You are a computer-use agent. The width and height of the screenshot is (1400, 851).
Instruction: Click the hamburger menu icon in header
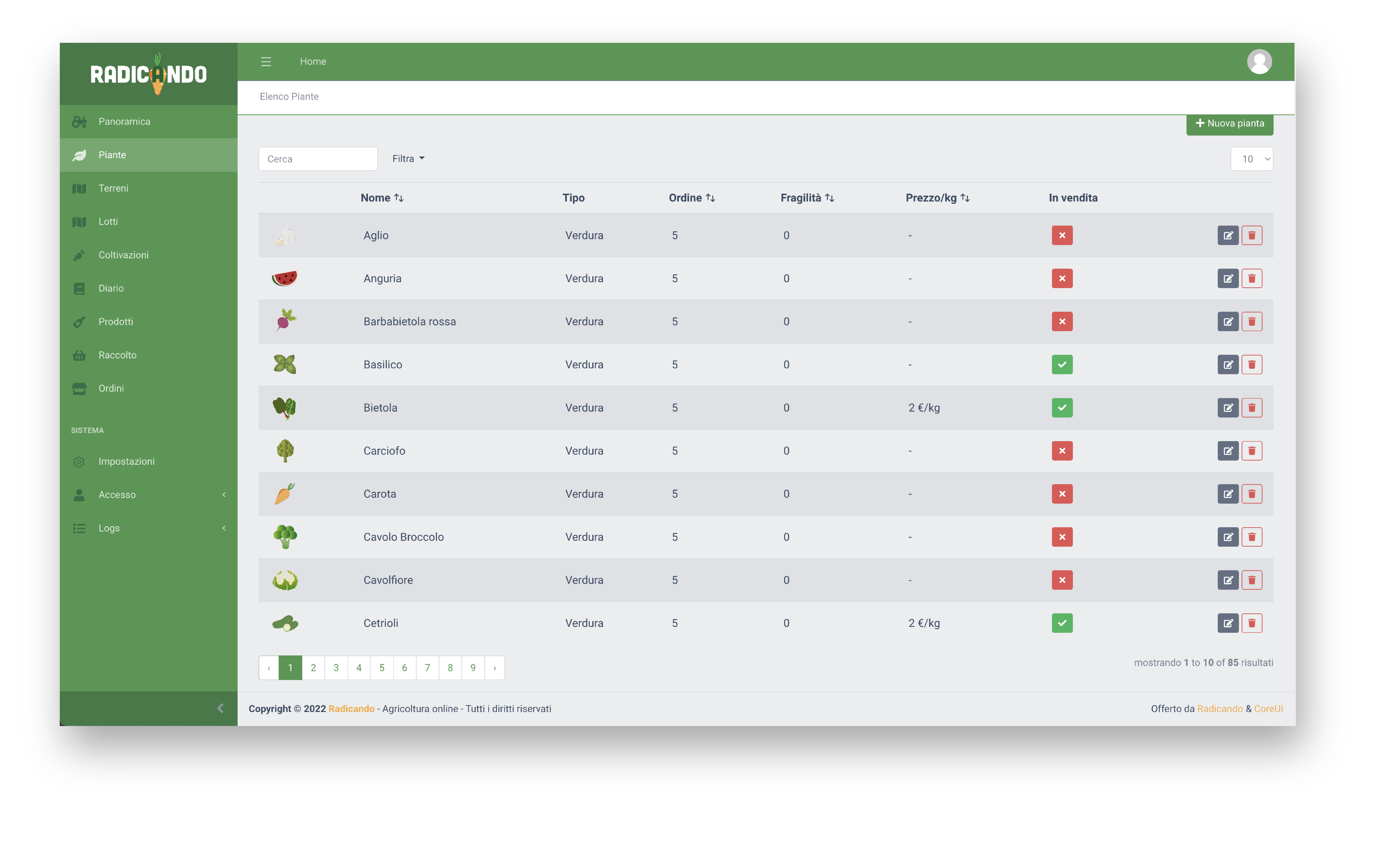click(266, 62)
